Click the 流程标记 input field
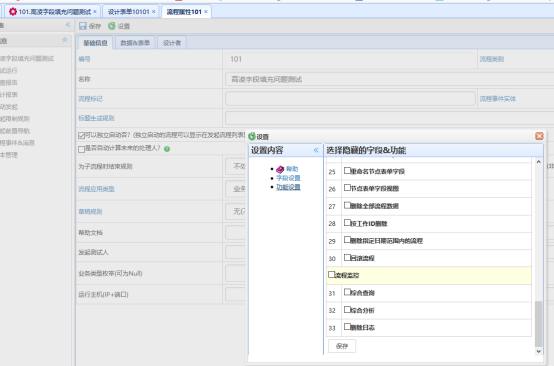Viewport: 554px width, 366px height. tap(350, 99)
